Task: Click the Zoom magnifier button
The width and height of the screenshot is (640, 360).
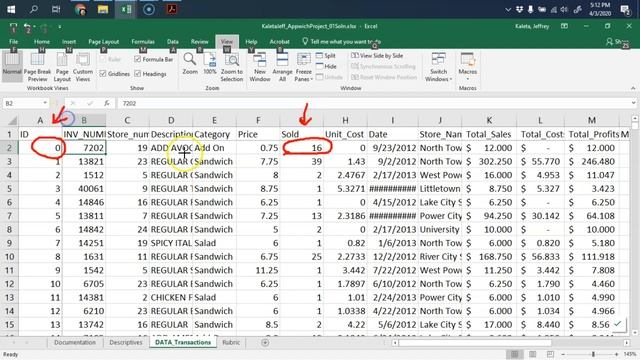Action: 190,64
